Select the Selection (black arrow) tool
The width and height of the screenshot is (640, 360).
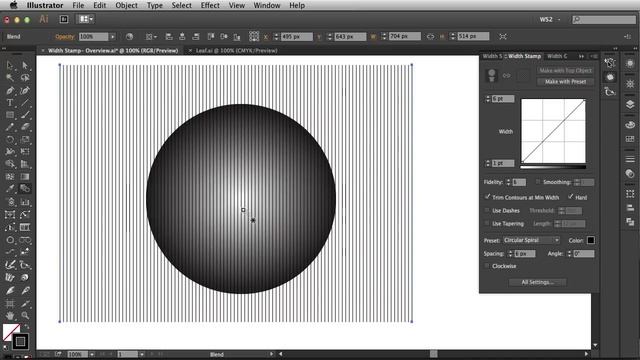10,65
